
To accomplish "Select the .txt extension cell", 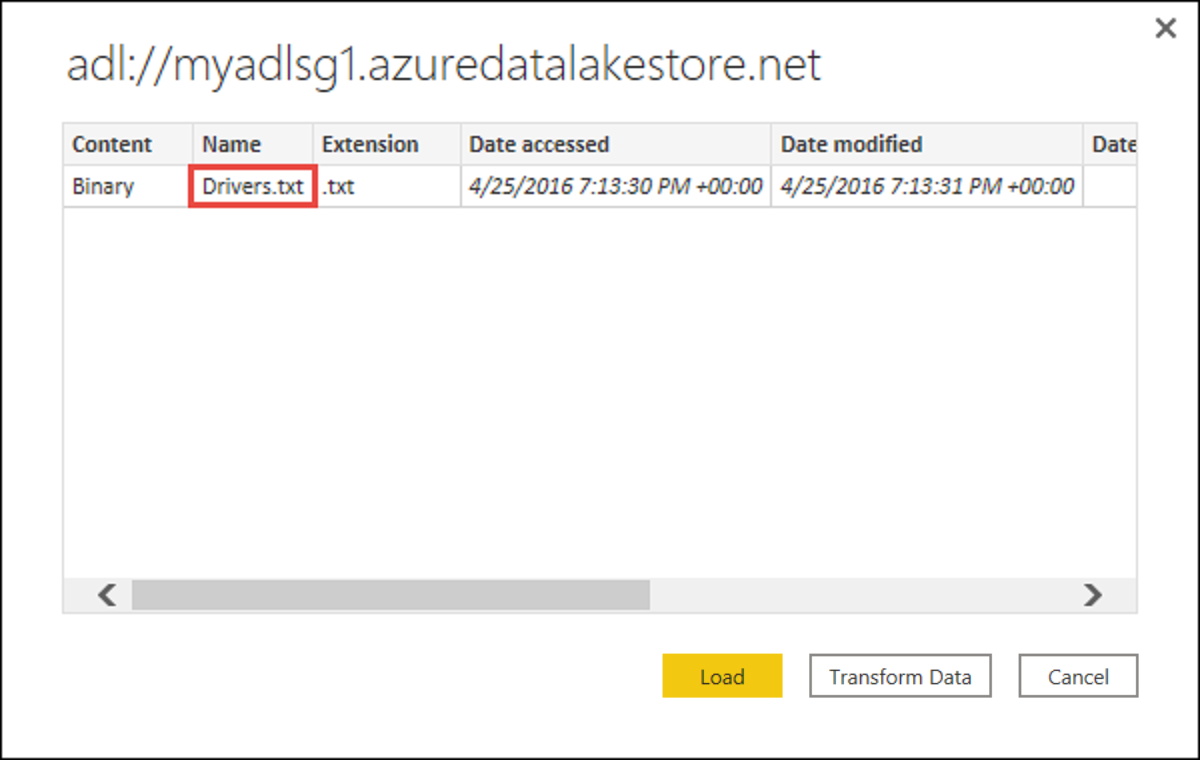I will [339, 187].
